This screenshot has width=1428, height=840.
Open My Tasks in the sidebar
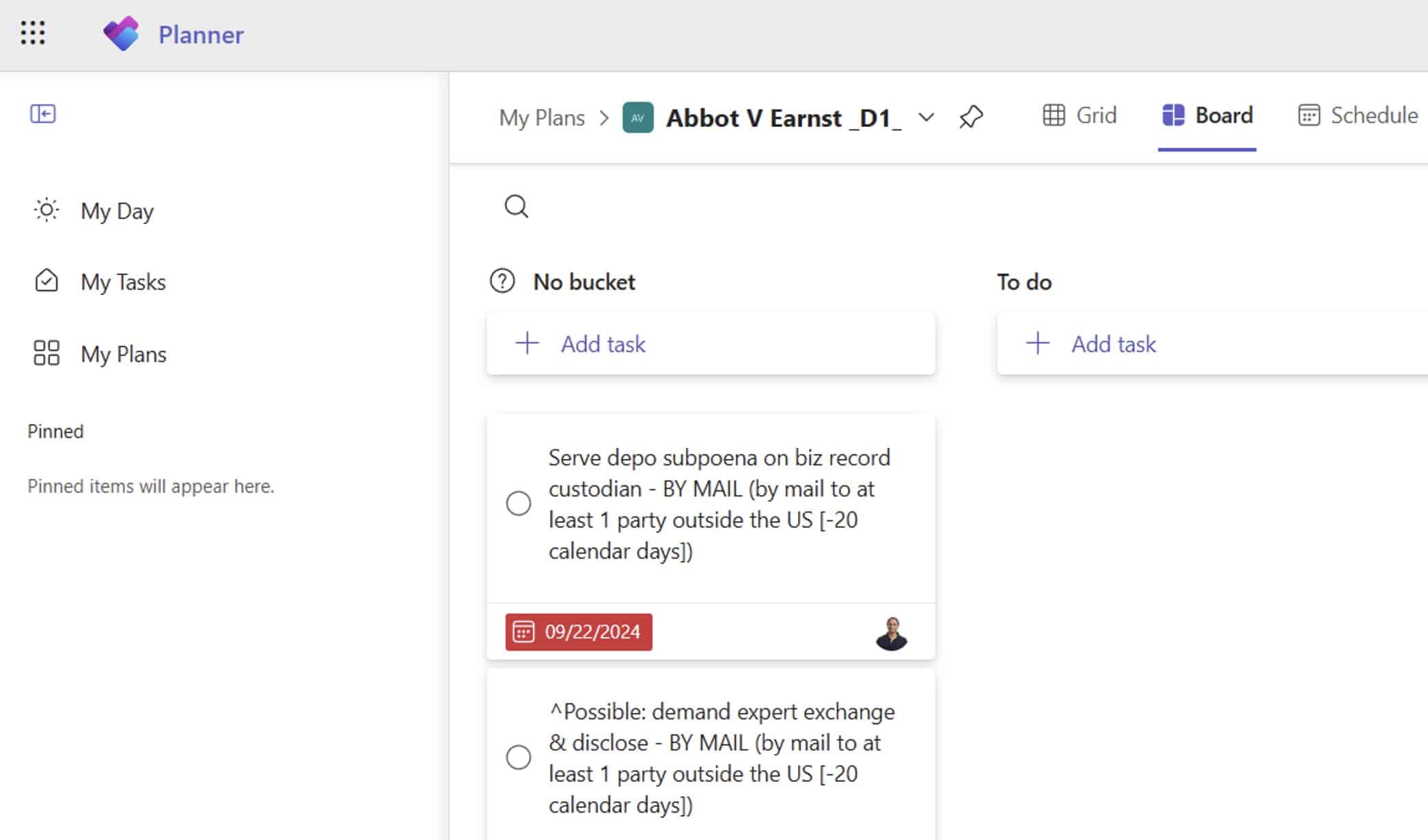(123, 281)
